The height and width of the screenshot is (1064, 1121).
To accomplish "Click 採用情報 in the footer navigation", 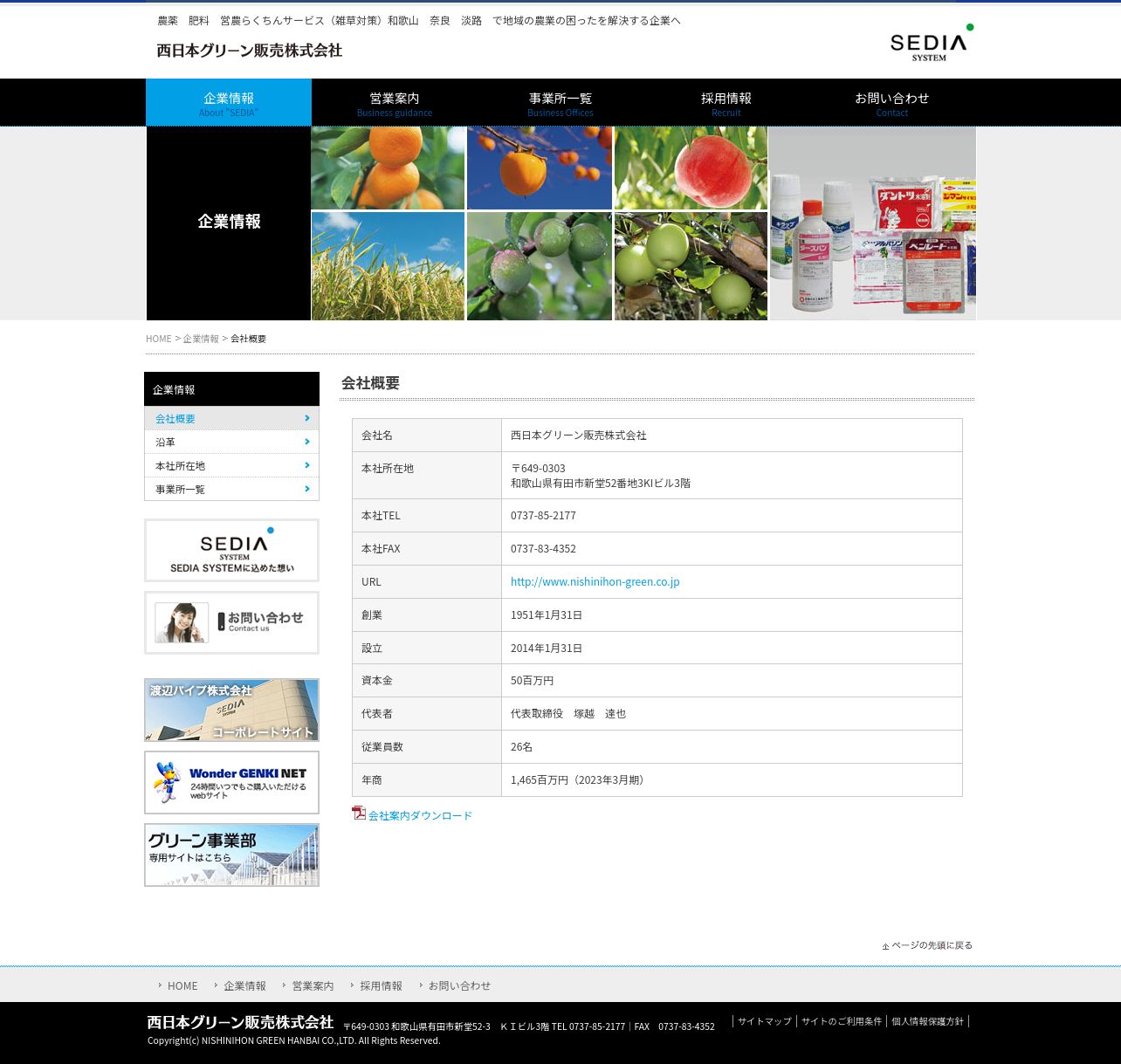I will tap(381, 985).
